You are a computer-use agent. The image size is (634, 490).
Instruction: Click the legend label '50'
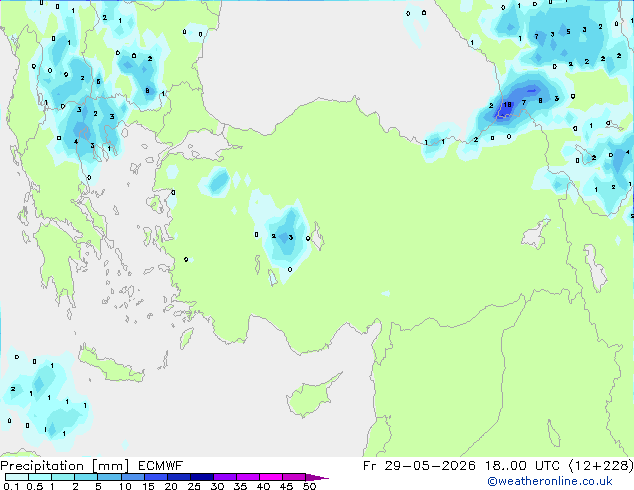309,486
